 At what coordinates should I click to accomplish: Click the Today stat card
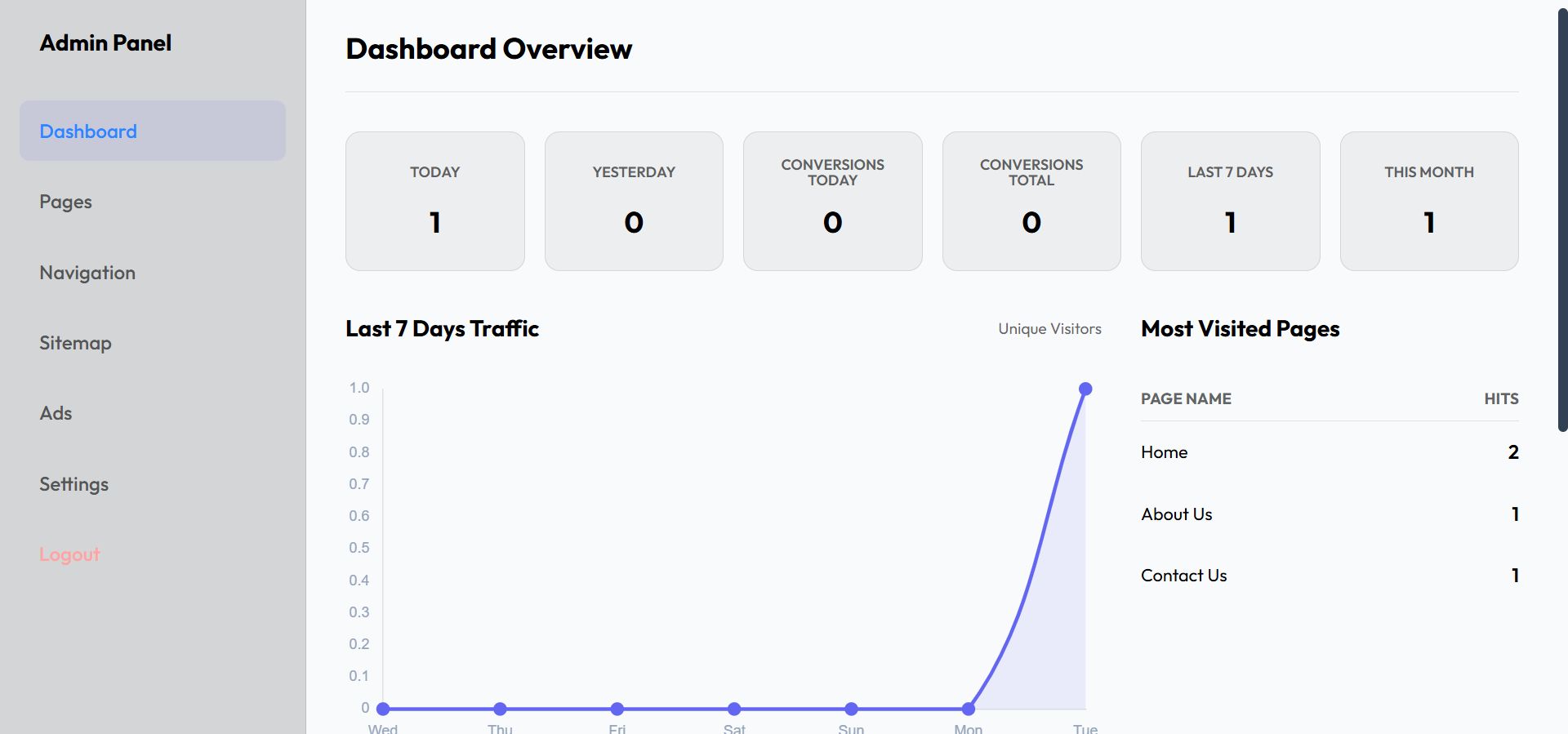point(434,201)
